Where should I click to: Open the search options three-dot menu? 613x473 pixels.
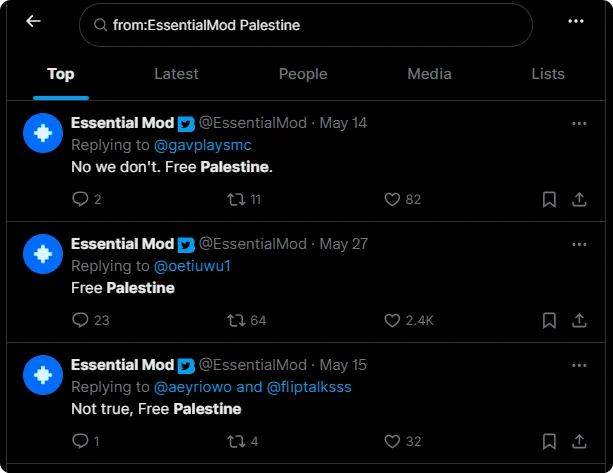[x=575, y=21]
